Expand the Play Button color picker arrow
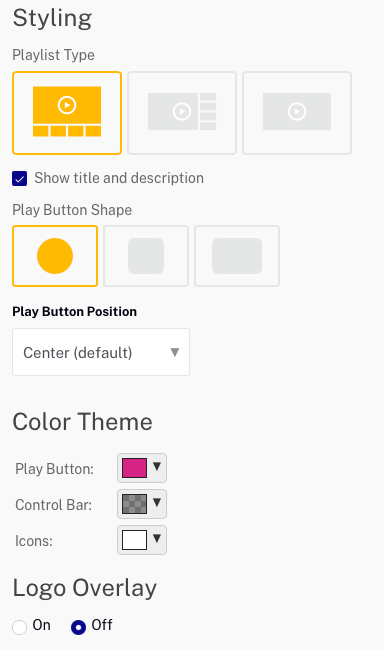 [157, 467]
